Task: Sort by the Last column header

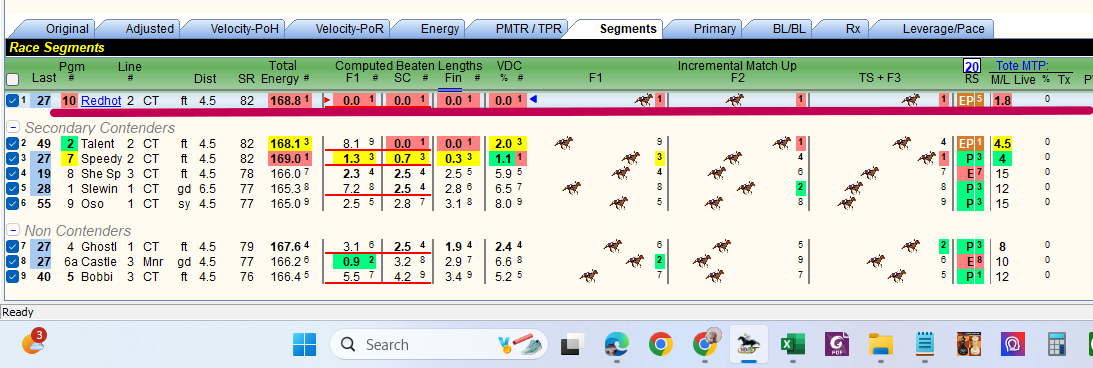Action: pyautogui.click(x=44, y=79)
